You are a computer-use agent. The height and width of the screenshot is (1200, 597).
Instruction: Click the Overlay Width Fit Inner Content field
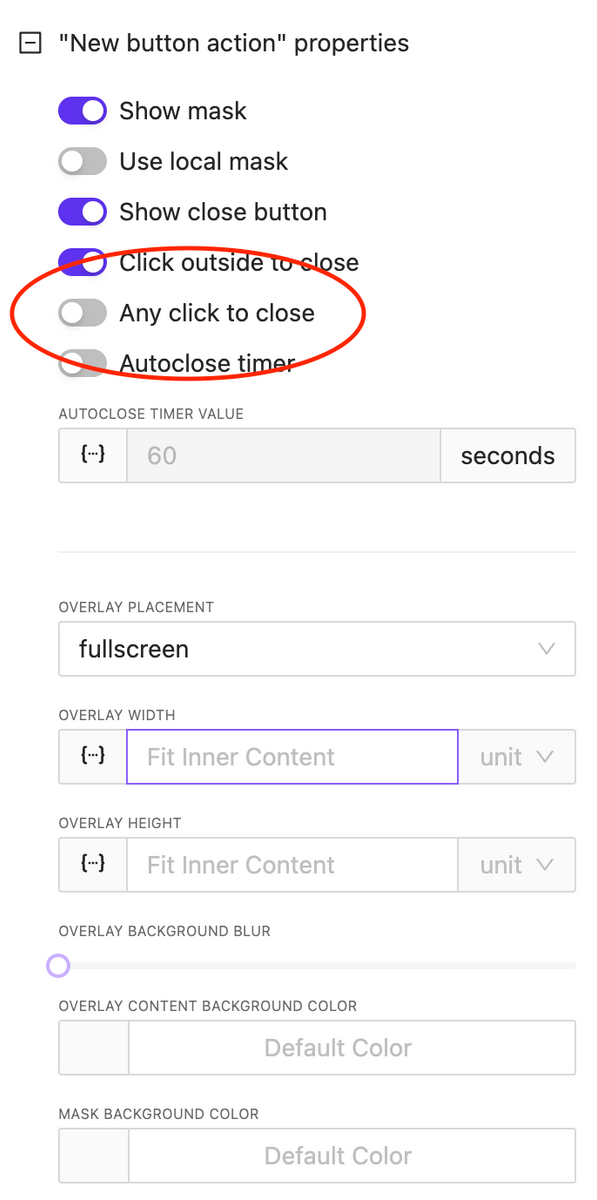(x=292, y=757)
